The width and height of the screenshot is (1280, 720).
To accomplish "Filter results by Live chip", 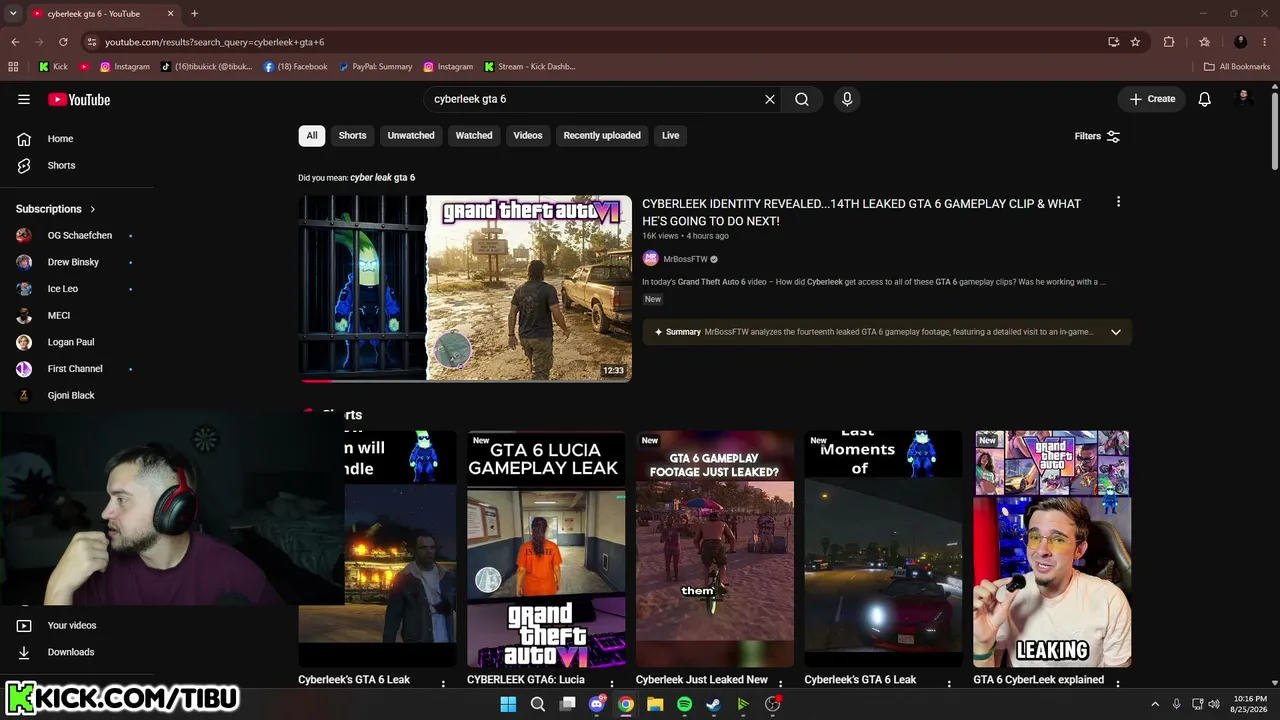I will tap(670, 136).
